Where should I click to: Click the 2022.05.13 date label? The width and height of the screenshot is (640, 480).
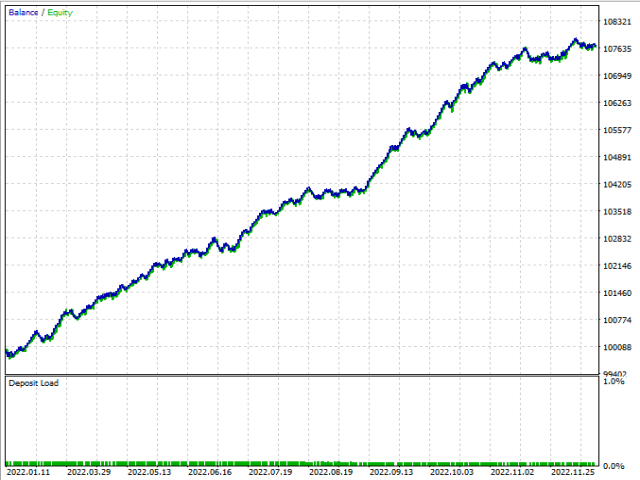point(149,472)
